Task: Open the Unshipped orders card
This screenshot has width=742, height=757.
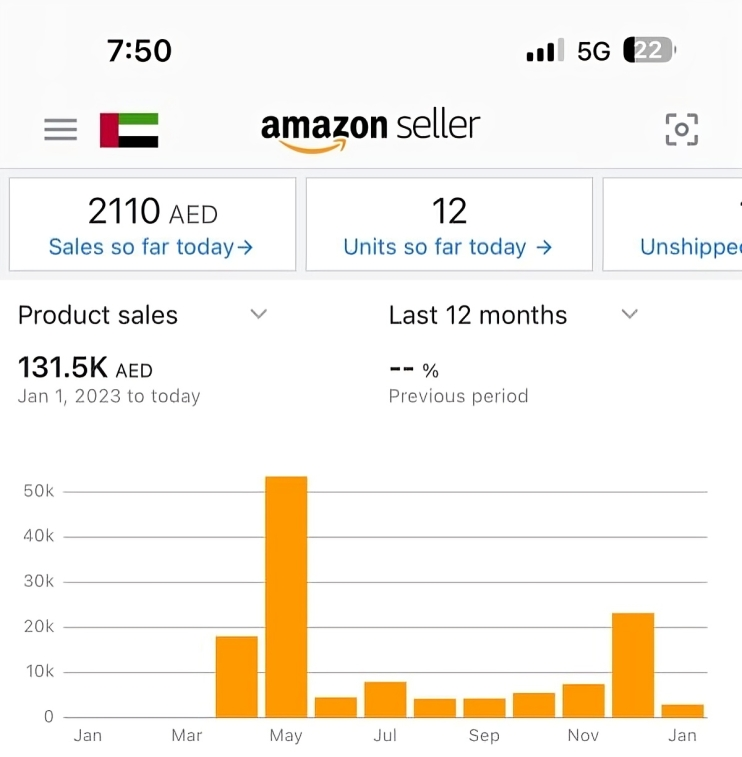Action: point(672,224)
